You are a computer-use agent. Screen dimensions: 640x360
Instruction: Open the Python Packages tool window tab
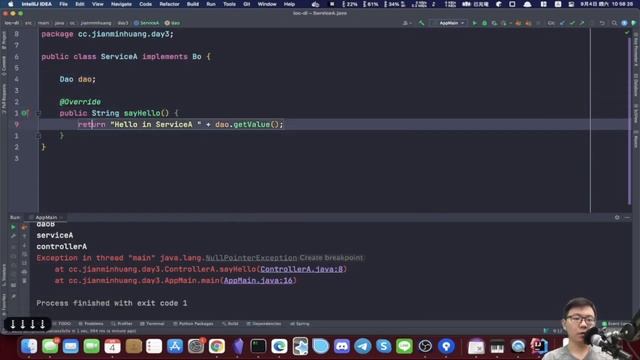pos(193,324)
